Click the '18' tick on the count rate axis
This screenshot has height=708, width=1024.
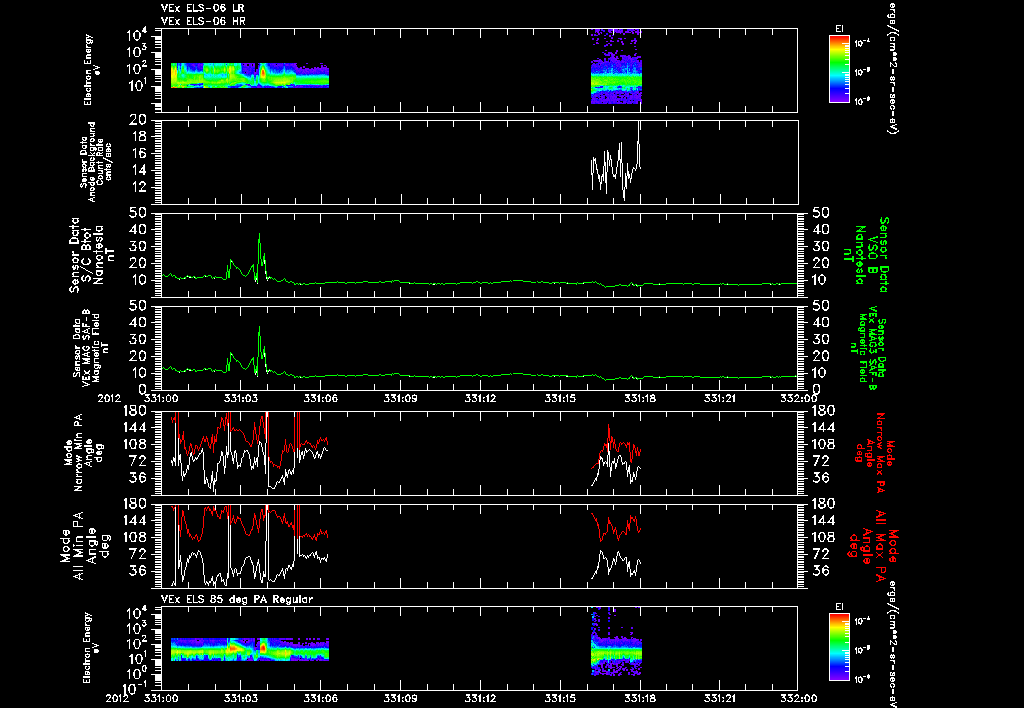pyautogui.click(x=138, y=137)
